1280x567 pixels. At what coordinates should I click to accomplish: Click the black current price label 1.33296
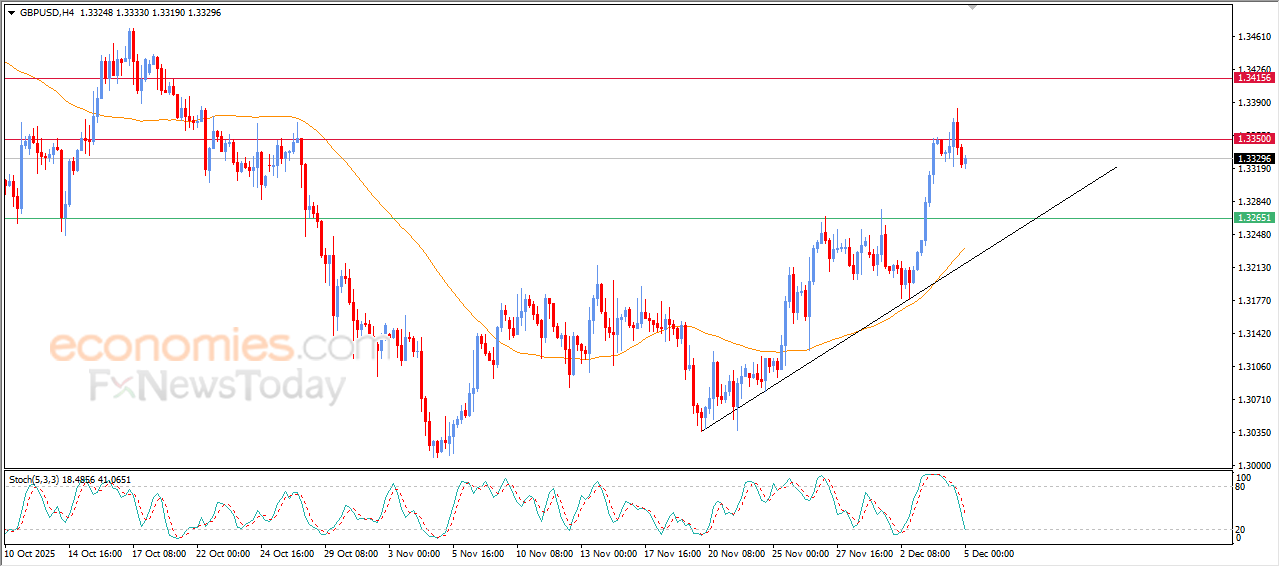pyautogui.click(x=1253, y=159)
